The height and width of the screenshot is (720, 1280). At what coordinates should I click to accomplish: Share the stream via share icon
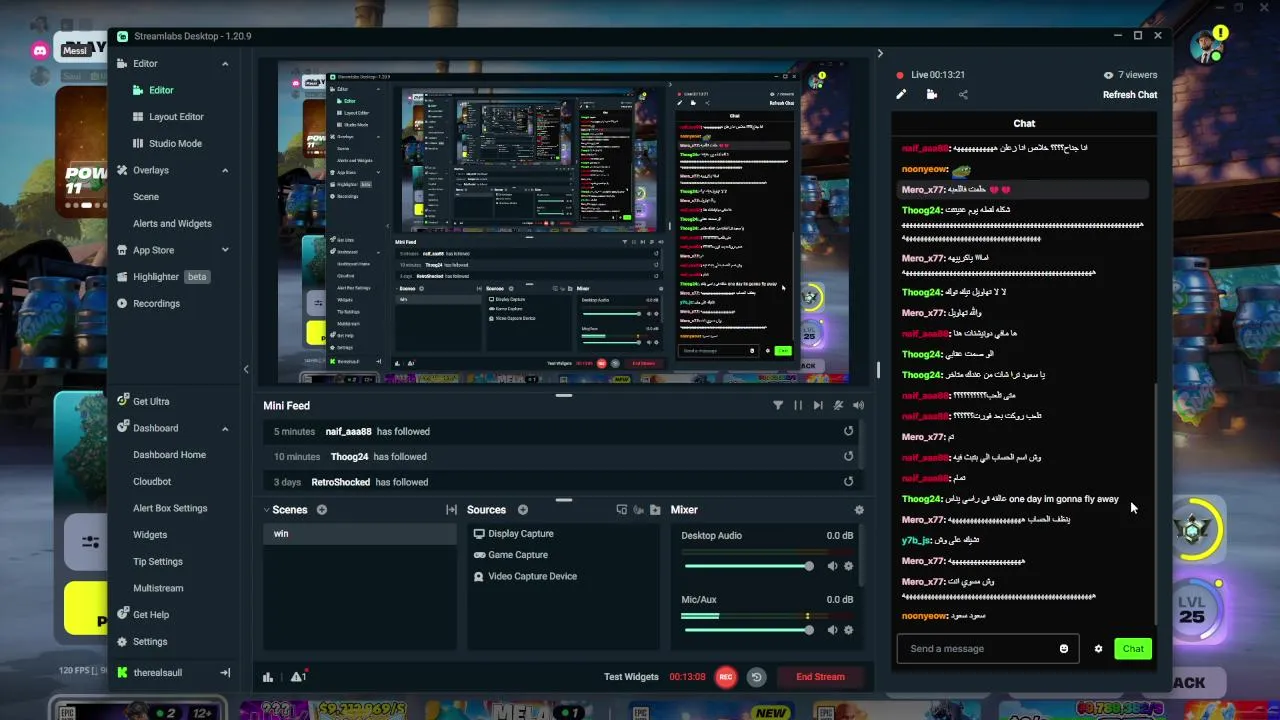pos(963,95)
